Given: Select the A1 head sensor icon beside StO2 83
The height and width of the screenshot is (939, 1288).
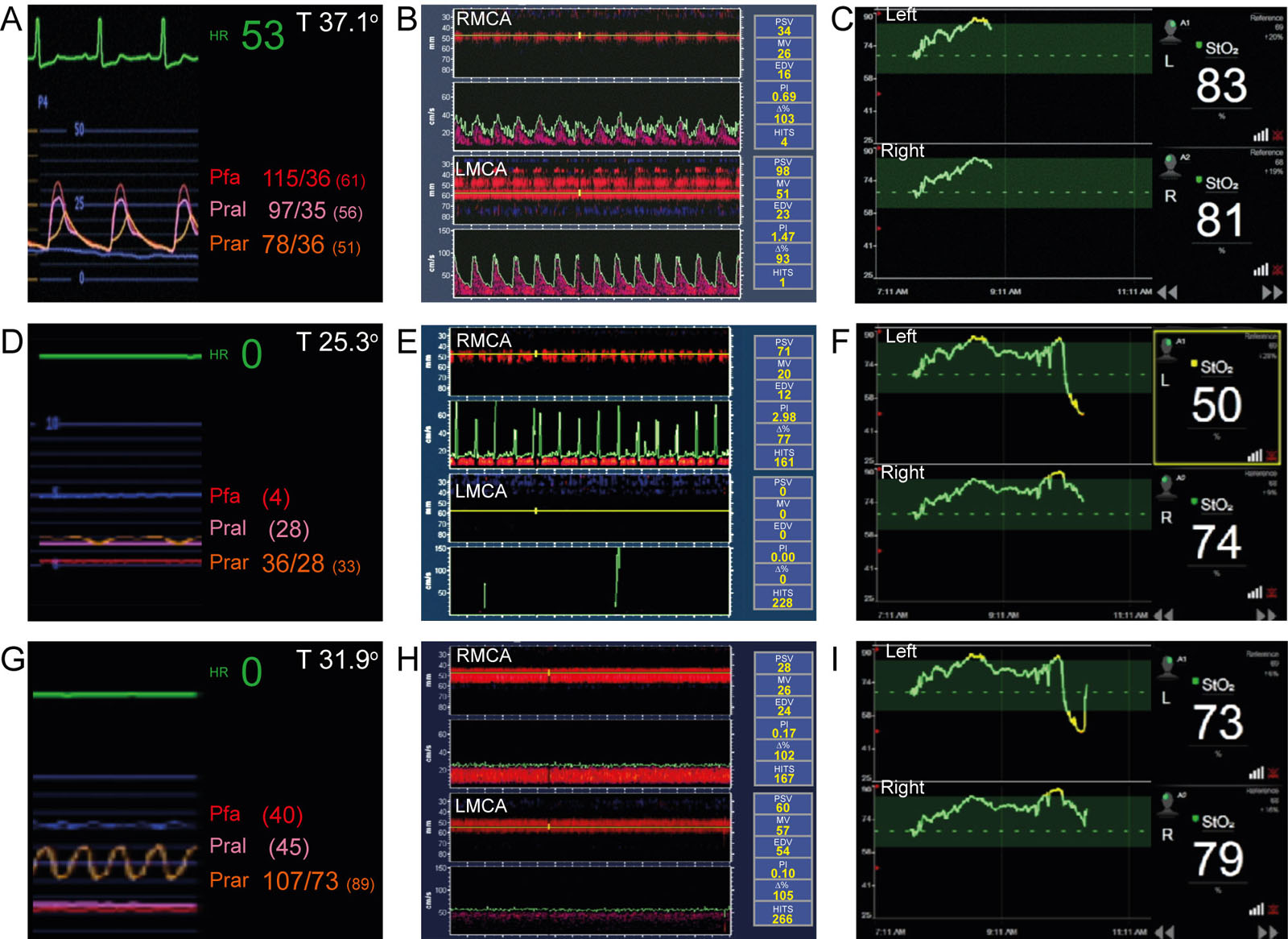Looking at the screenshot, I should tap(1170, 31).
